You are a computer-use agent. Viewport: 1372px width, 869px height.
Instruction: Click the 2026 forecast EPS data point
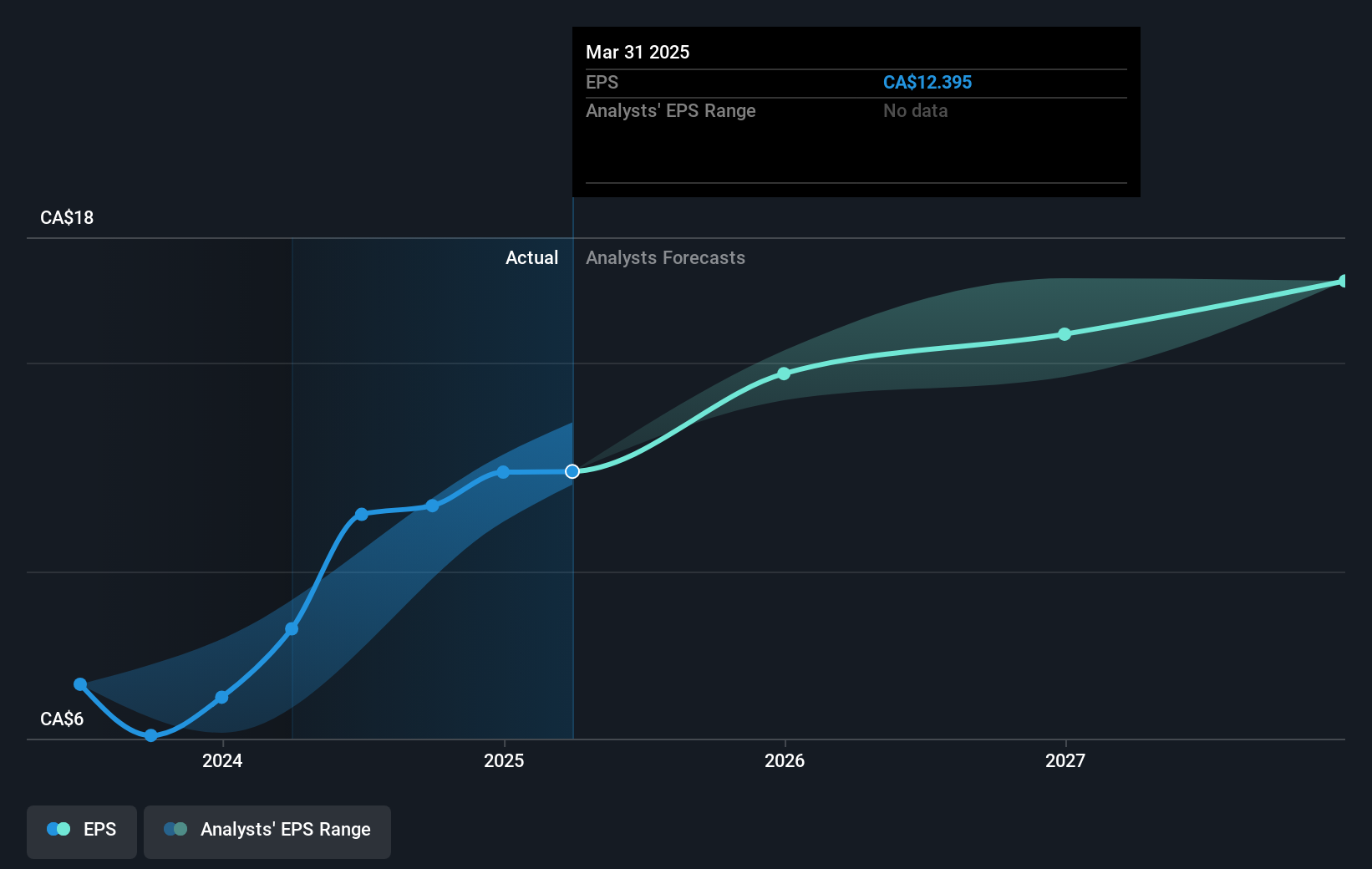coord(784,374)
